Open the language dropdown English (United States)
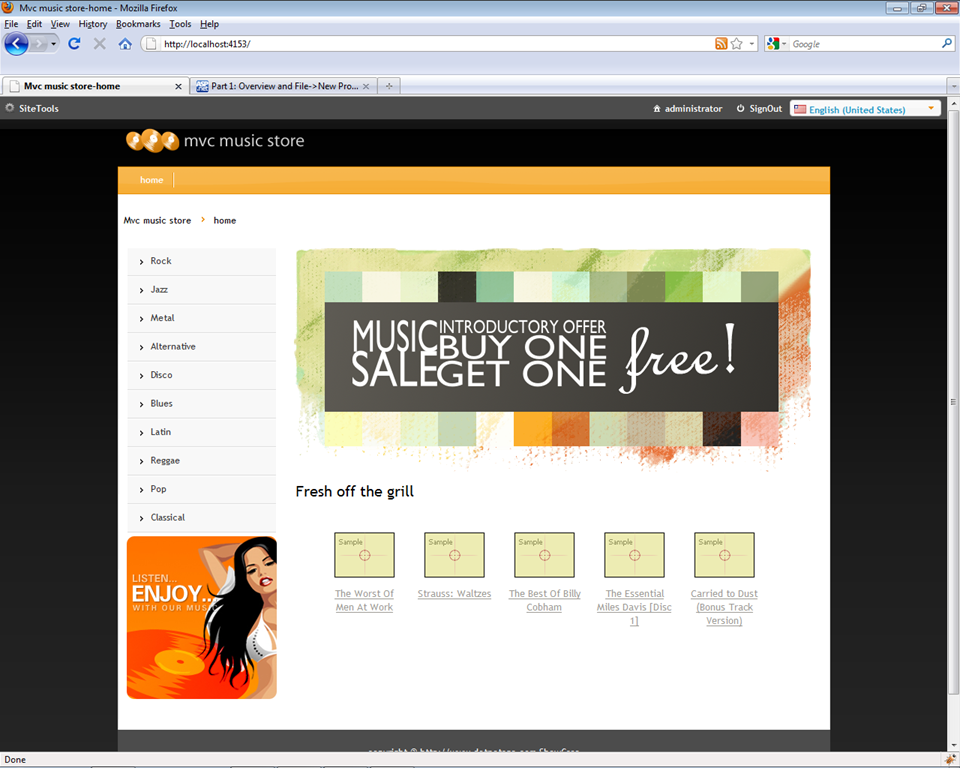Image resolution: width=960 pixels, height=768 pixels. tap(865, 109)
